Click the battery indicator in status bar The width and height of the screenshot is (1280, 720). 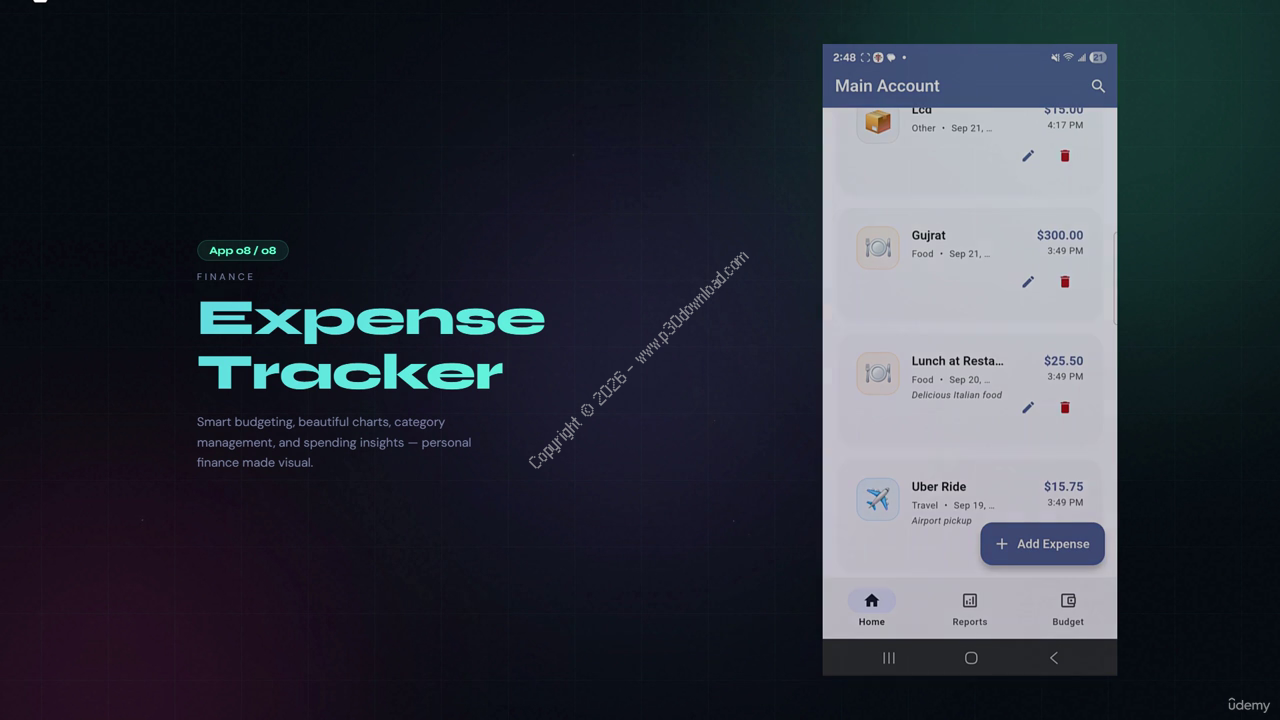[x=1098, y=58]
